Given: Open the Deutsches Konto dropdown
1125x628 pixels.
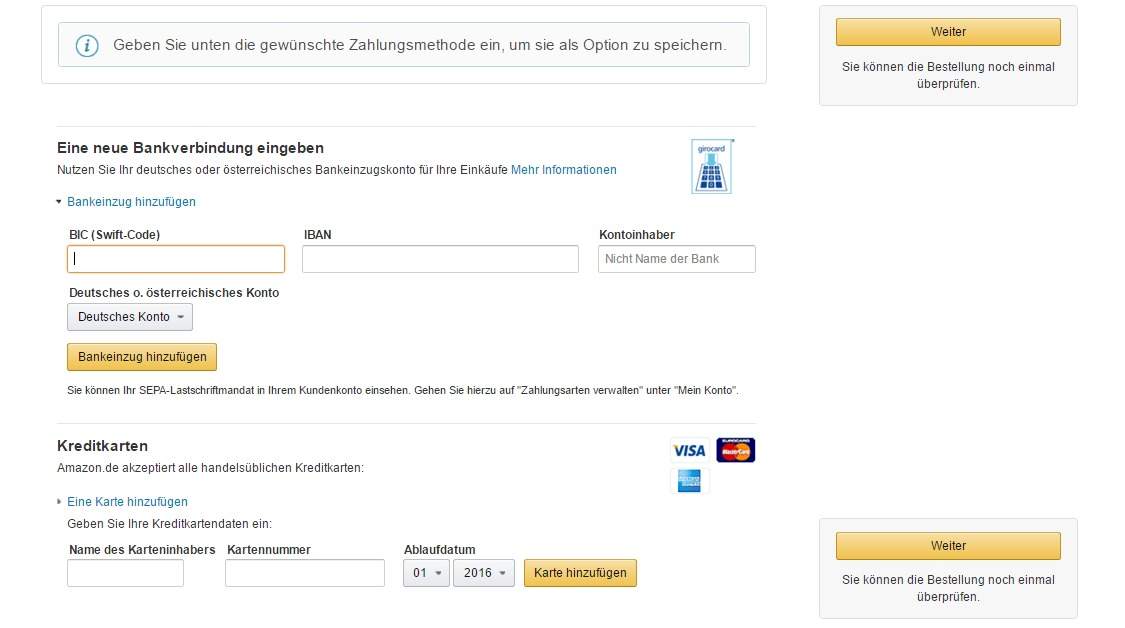Looking at the screenshot, I should click(130, 317).
